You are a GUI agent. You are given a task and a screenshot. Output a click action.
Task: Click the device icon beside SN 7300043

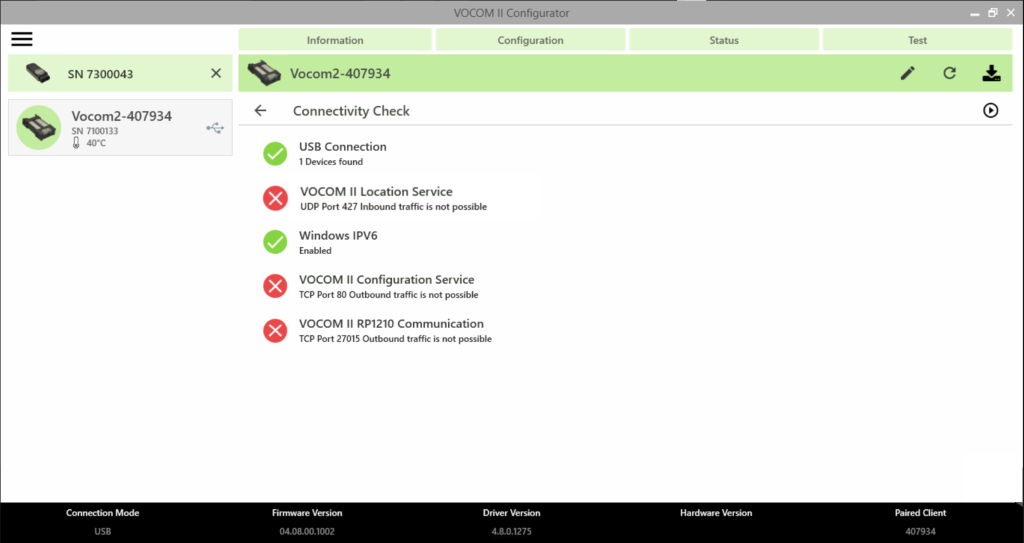tap(38, 73)
